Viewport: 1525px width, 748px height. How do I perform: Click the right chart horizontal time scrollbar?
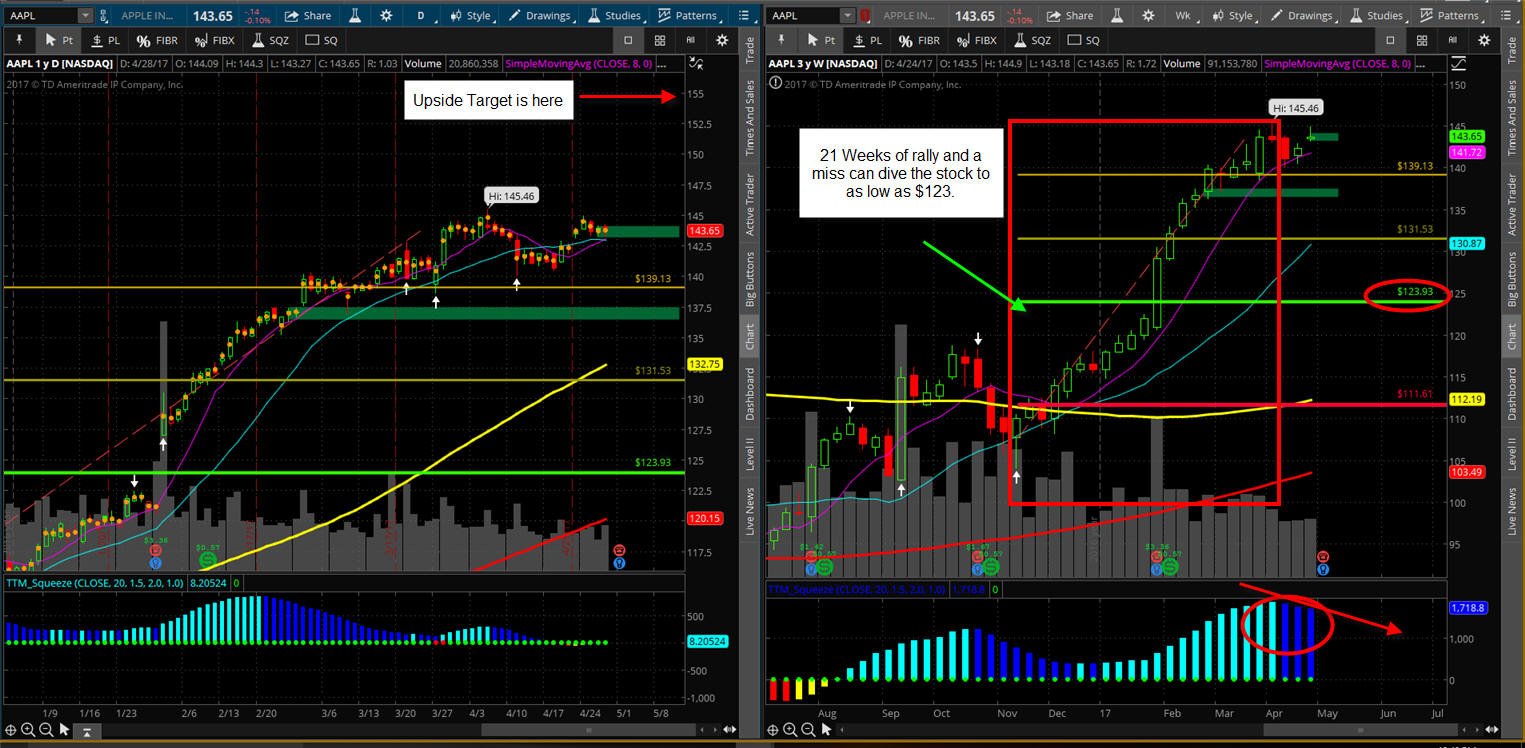point(1362,731)
